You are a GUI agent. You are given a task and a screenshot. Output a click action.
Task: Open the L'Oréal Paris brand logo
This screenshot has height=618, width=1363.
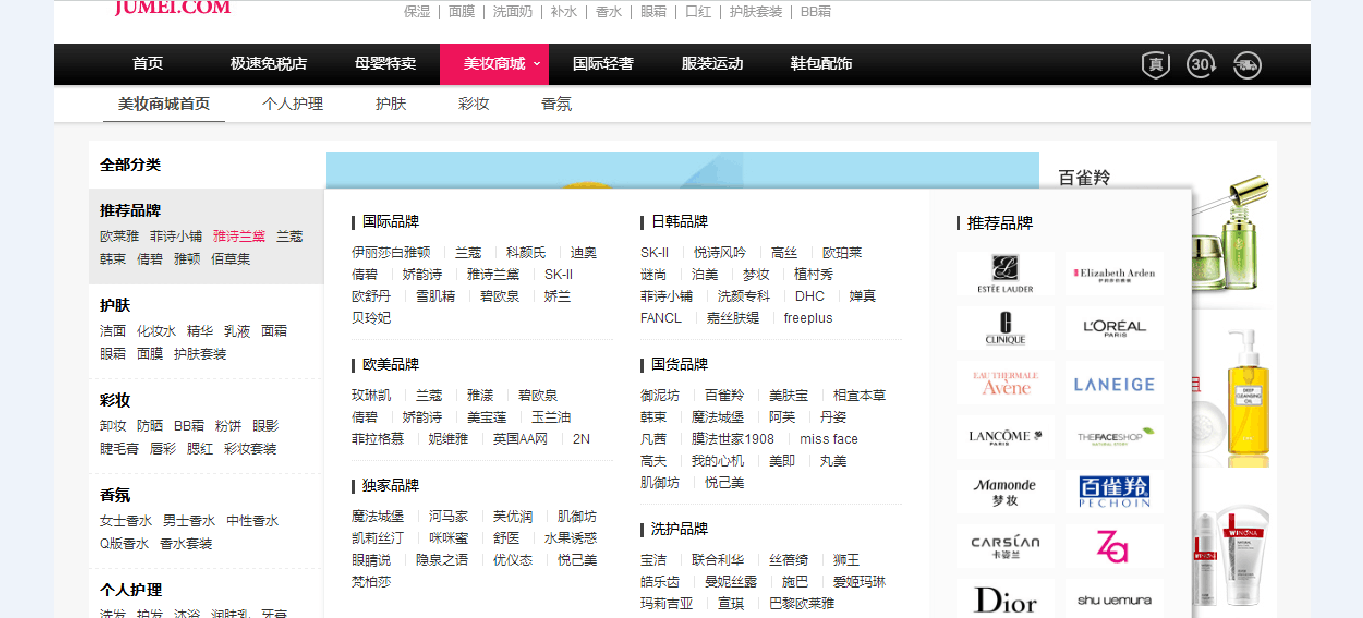tap(1114, 328)
